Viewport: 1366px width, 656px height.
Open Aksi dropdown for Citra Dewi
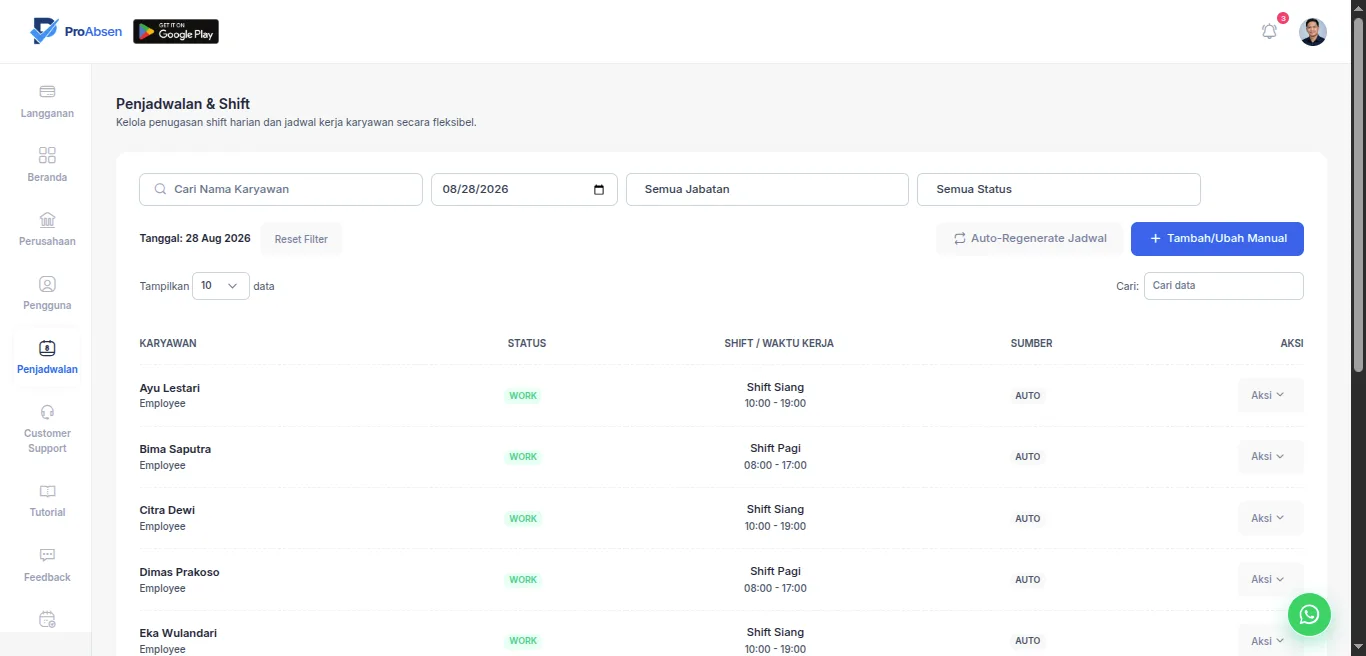tap(1270, 518)
